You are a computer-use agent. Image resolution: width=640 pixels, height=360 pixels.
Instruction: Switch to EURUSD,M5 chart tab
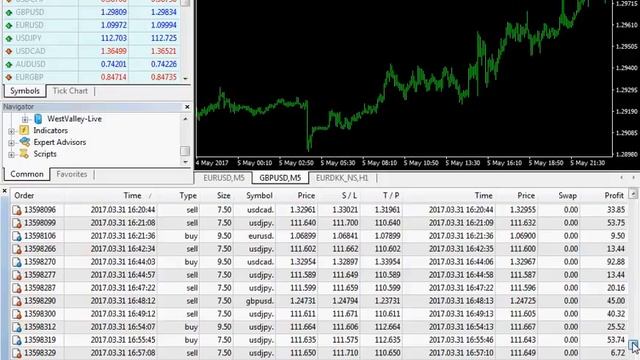[x=224, y=178]
